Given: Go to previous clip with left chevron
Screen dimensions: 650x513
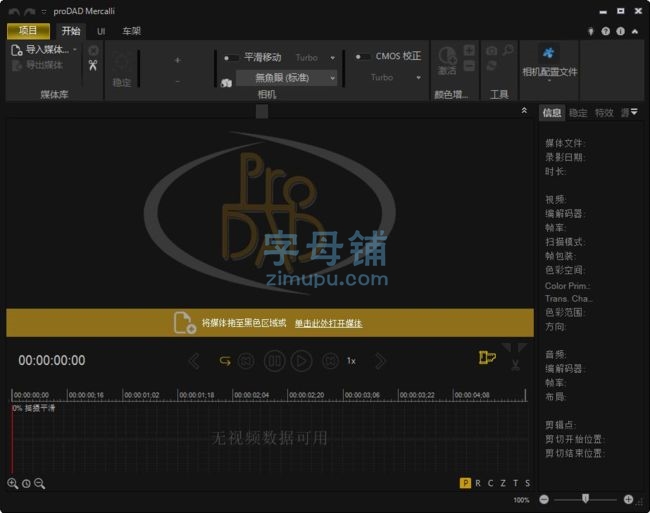Looking at the screenshot, I should (x=194, y=361).
